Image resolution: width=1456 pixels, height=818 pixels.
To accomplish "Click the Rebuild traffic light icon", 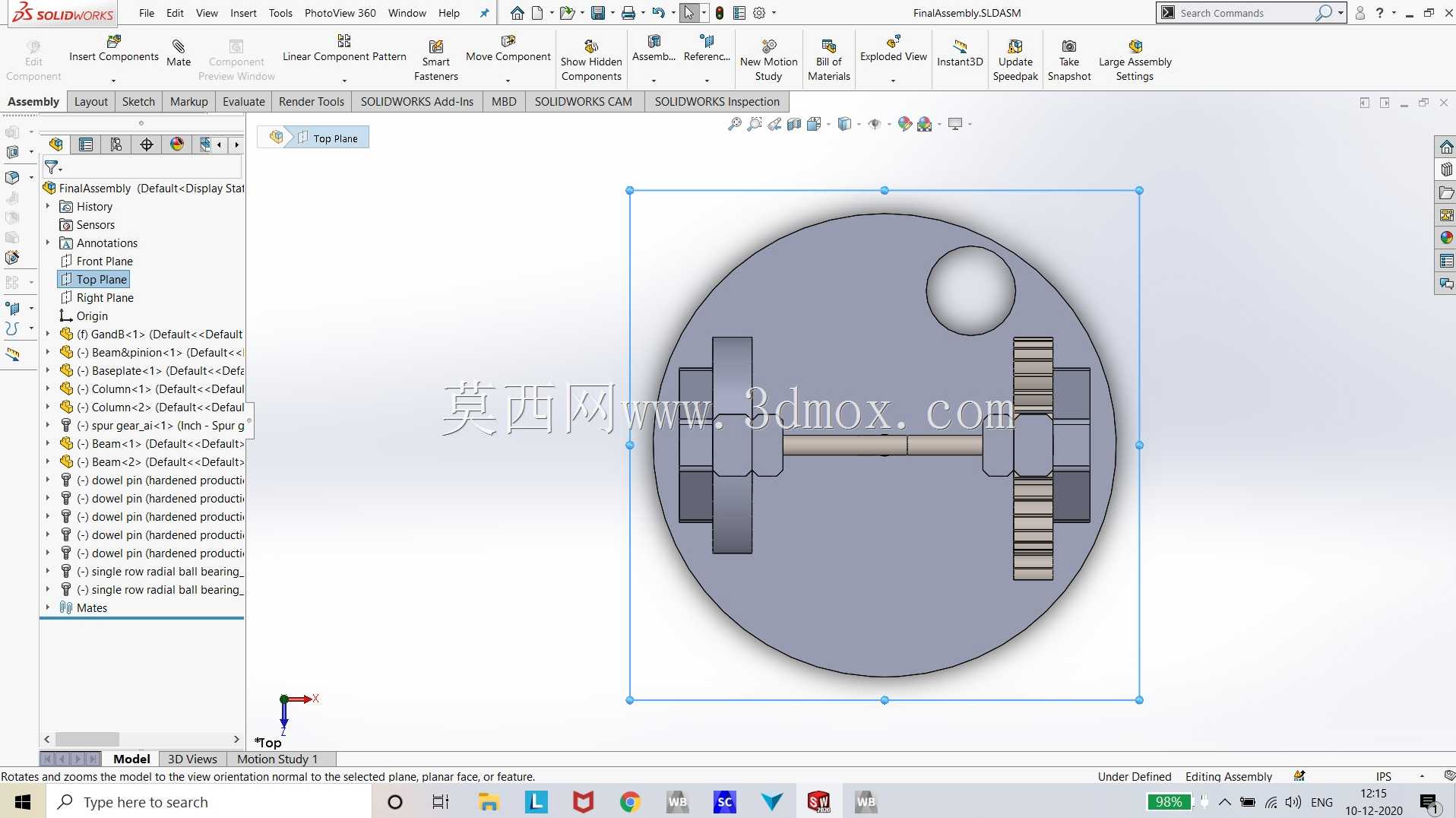I will (x=720, y=13).
